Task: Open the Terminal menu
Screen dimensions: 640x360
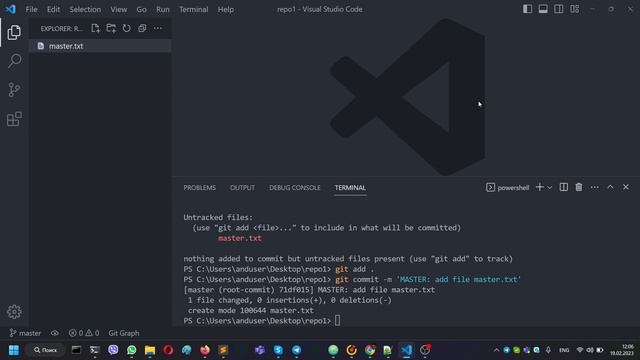Action: point(193,9)
